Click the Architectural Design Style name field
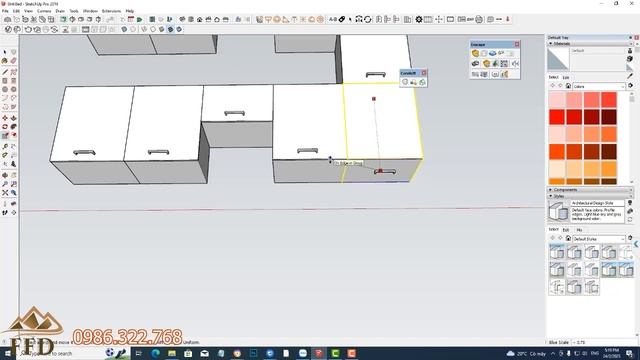The width and height of the screenshot is (640, 360). 597,203
